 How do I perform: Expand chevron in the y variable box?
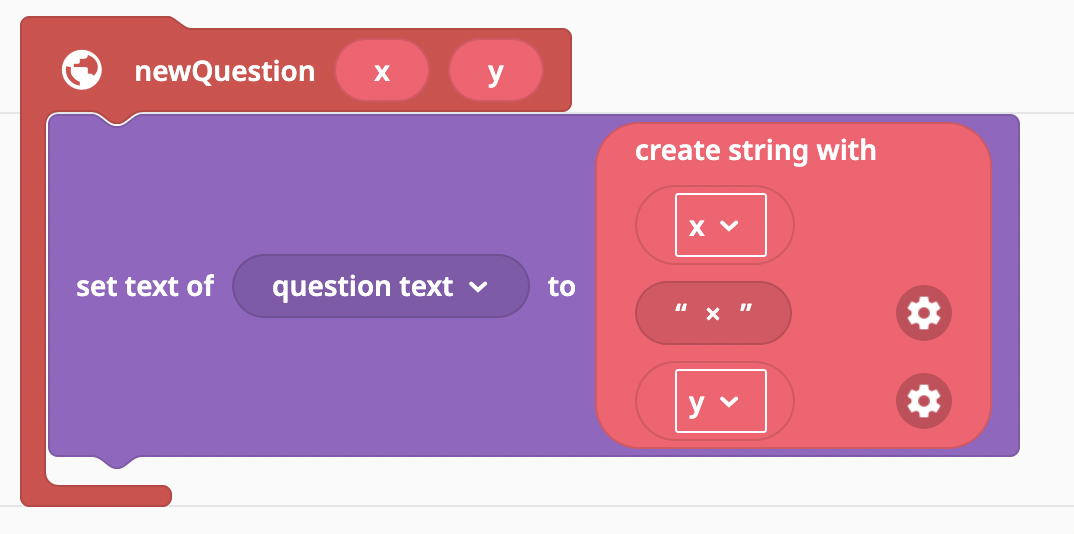[729, 401]
